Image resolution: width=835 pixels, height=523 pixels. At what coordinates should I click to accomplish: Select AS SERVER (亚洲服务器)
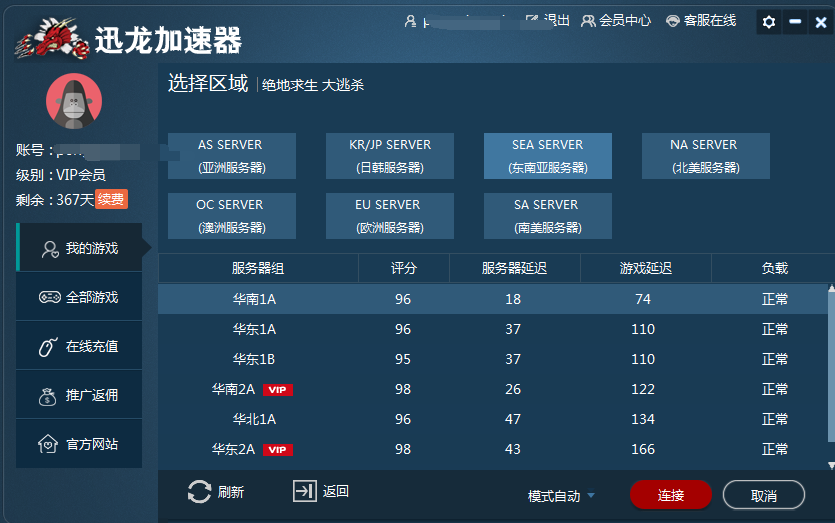[x=232, y=156]
